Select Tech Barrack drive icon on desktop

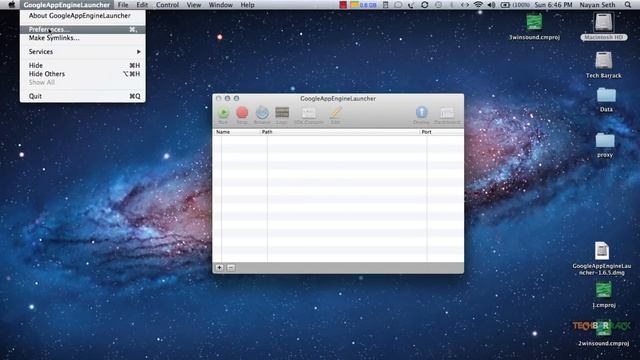[603, 61]
